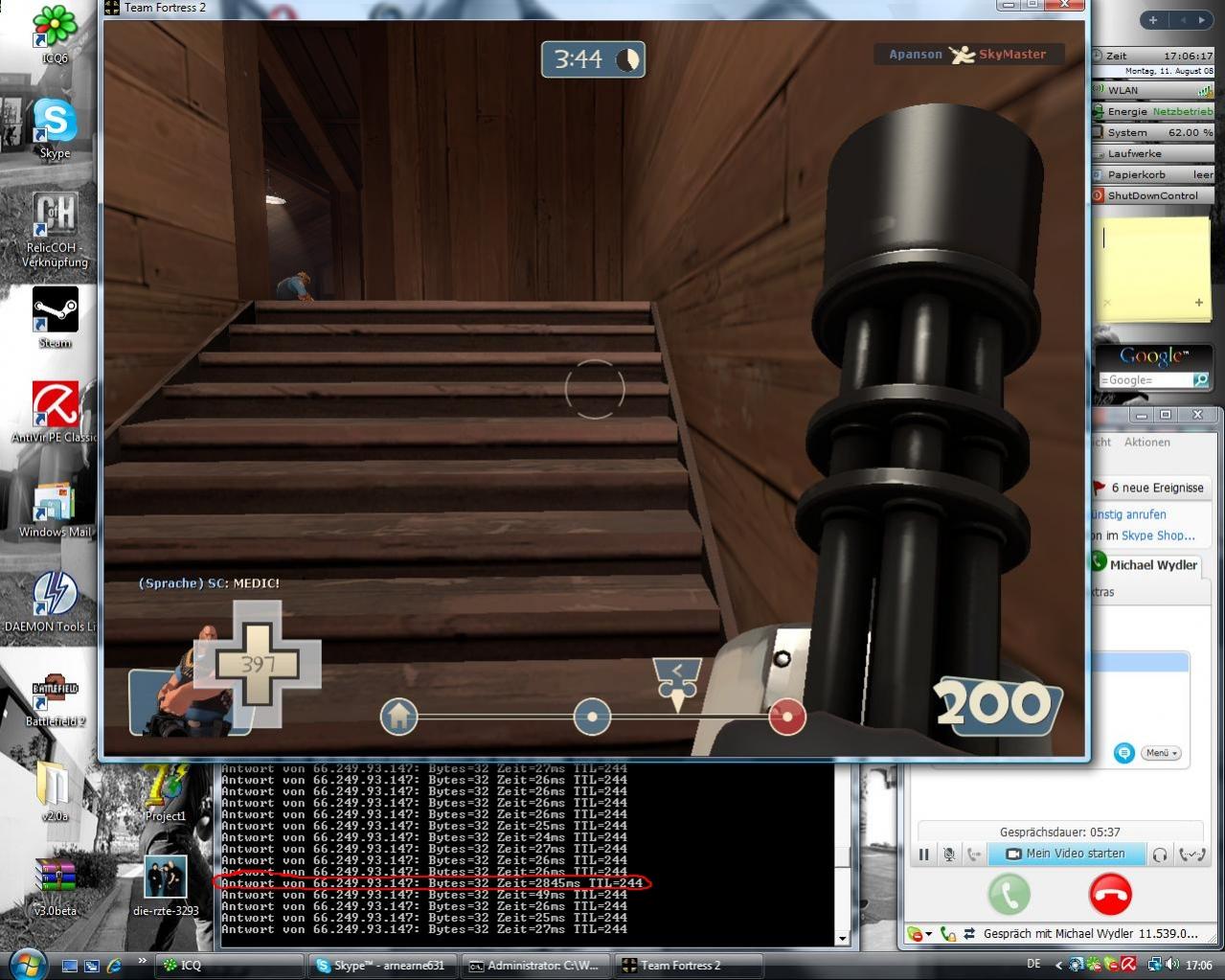Viewport: 1225px width, 980px height.
Task: Open the Skype desktop shortcut
Action: (55, 127)
